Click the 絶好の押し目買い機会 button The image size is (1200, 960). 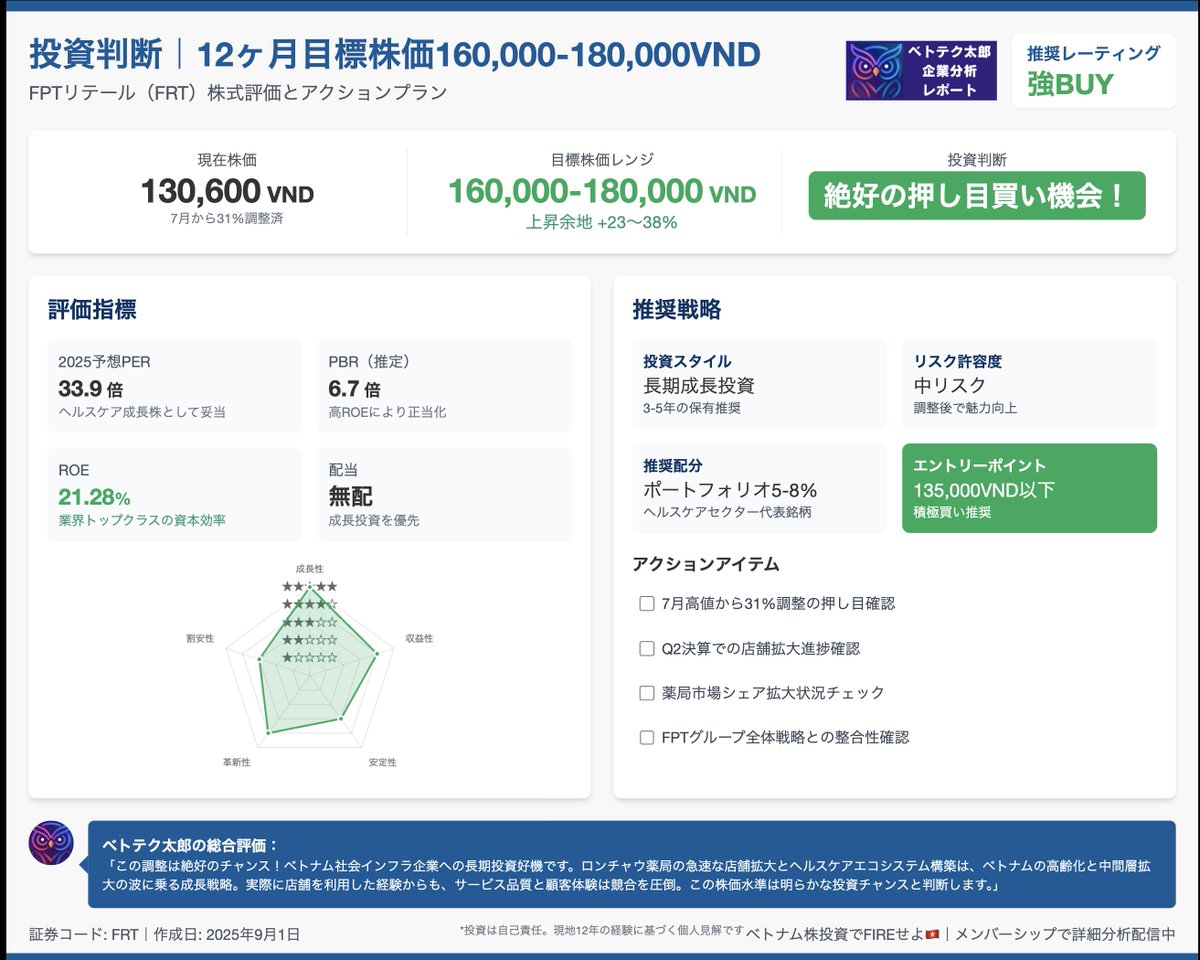tap(978, 196)
